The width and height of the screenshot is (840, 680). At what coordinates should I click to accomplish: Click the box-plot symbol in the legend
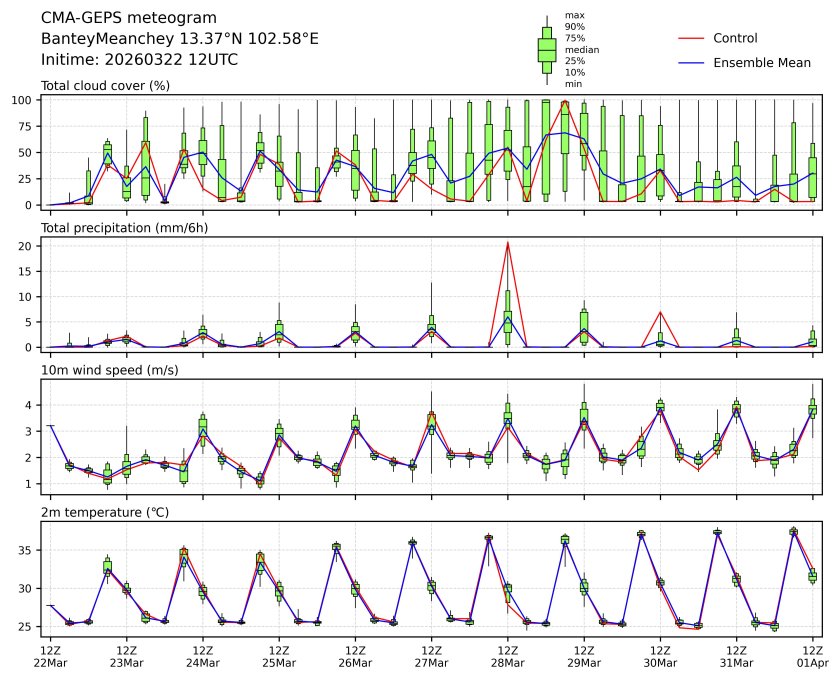pyautogui.click(x=546, y=49)
